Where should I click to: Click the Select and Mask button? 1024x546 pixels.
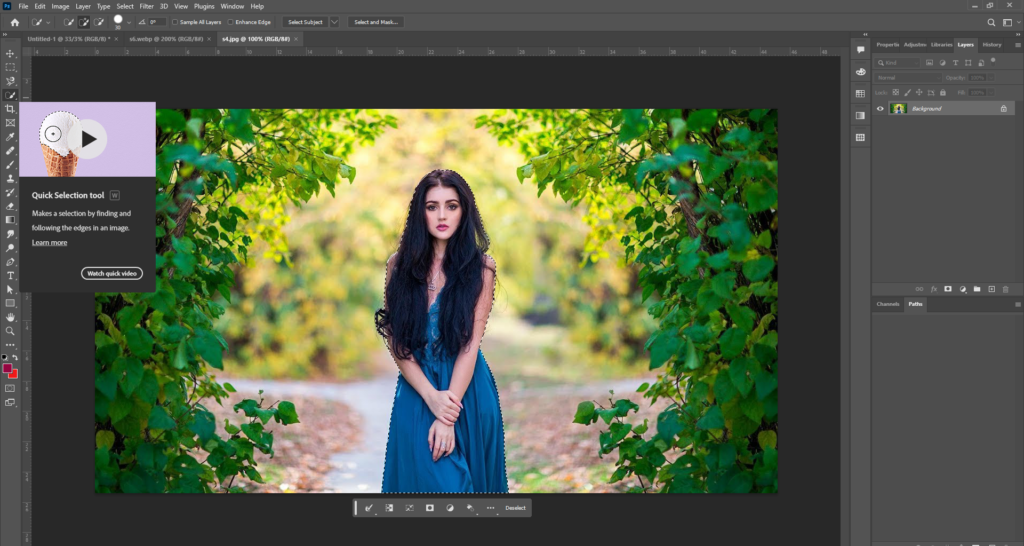click(x=376, y=22)
